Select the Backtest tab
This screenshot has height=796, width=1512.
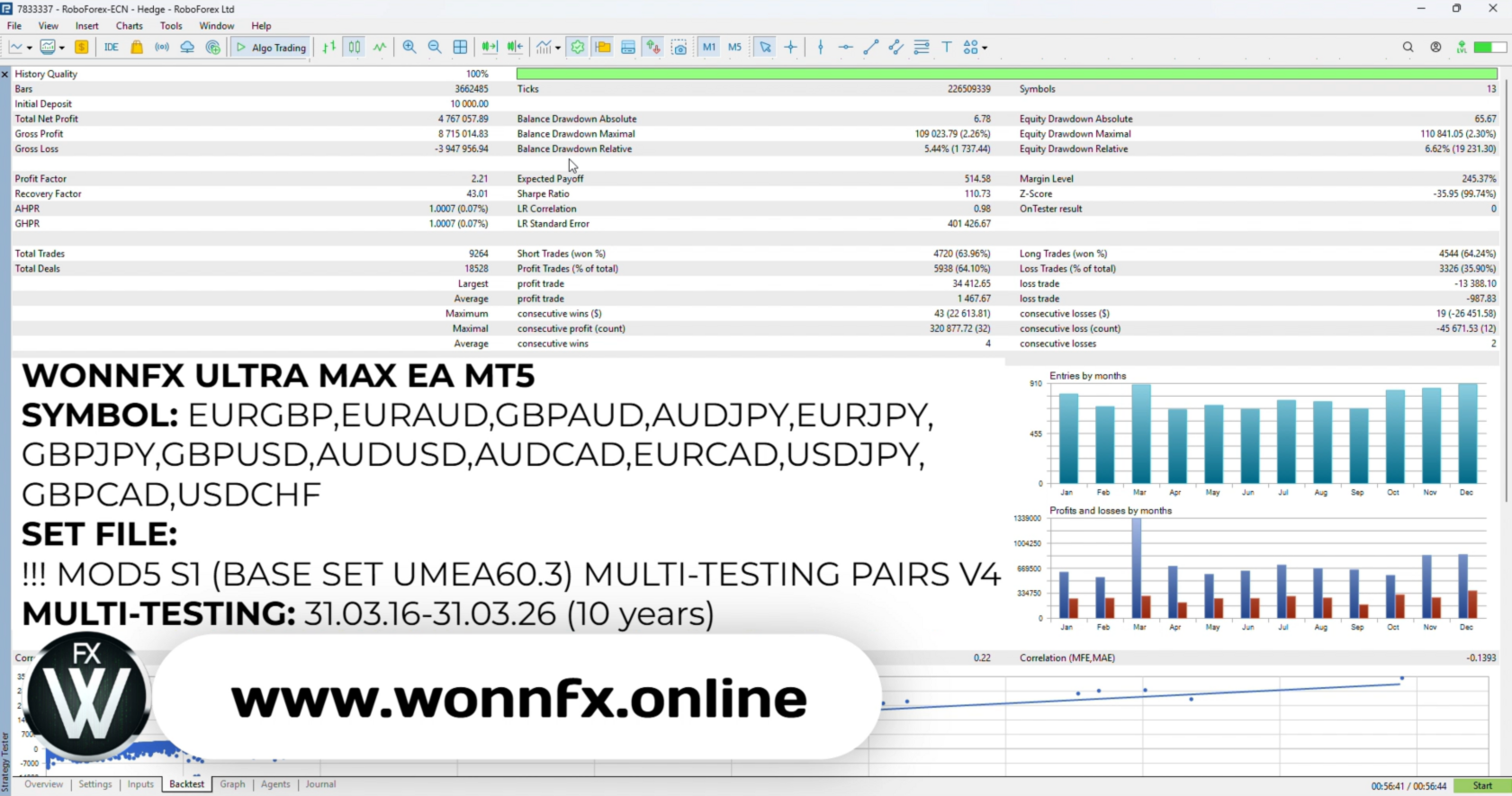click(187, 784)
